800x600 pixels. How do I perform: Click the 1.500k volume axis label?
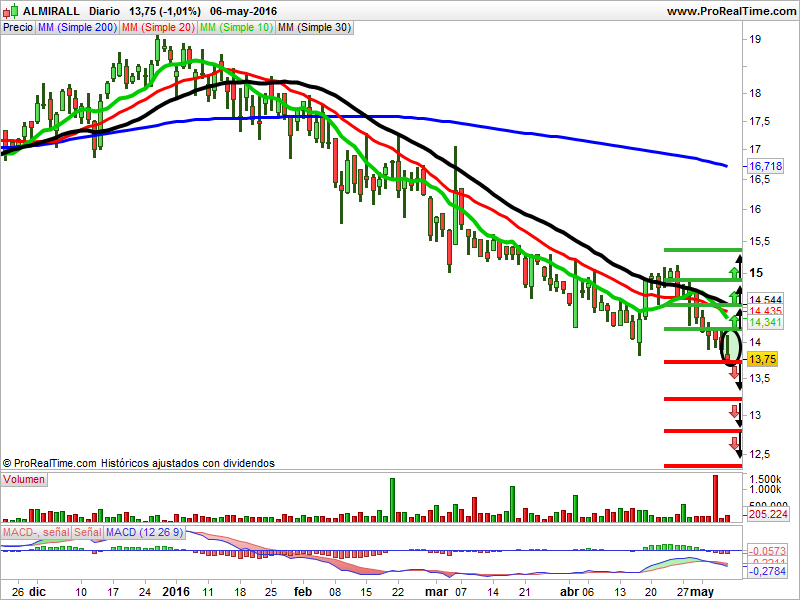(x=765, y=479)
